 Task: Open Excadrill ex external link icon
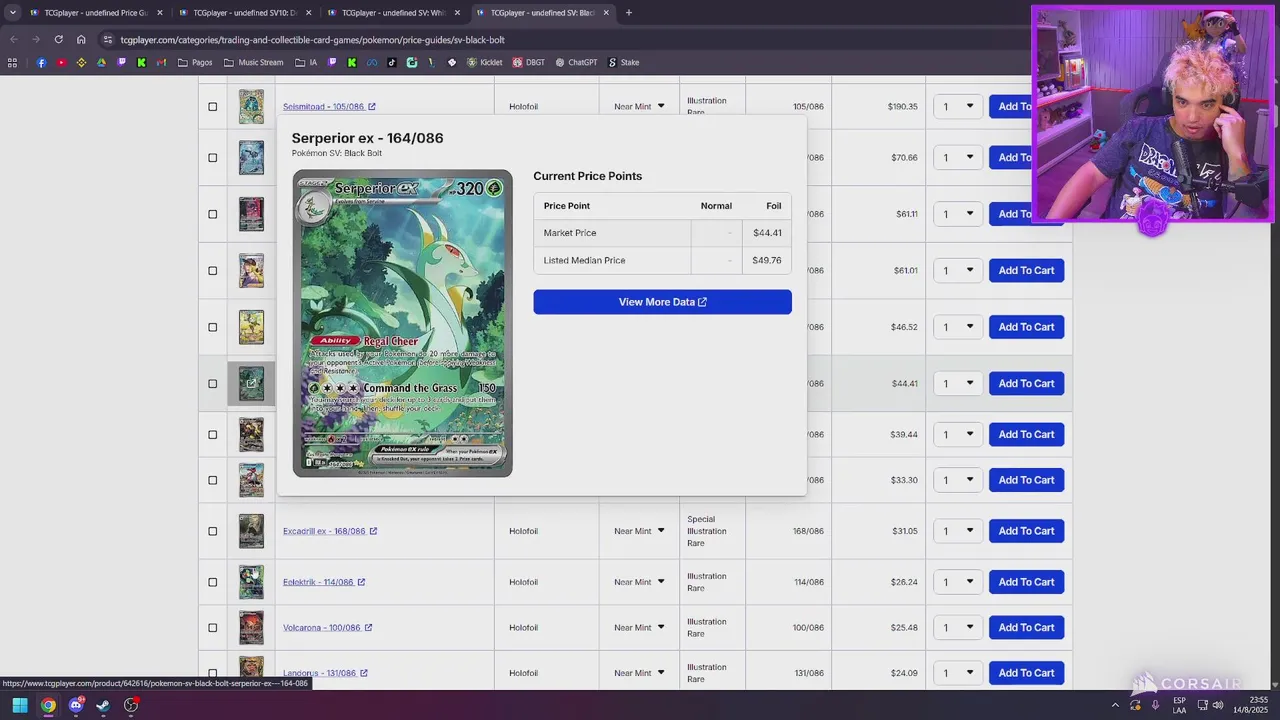click(373, 531)
